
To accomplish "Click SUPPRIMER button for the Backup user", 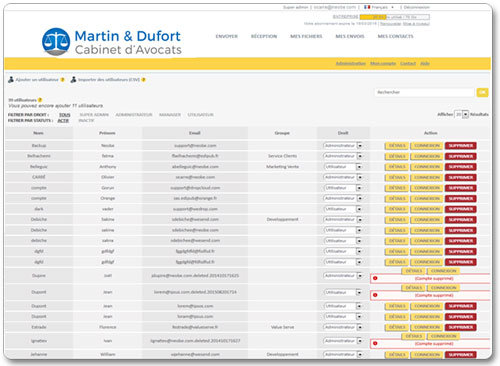I will [x=461, y=146].
